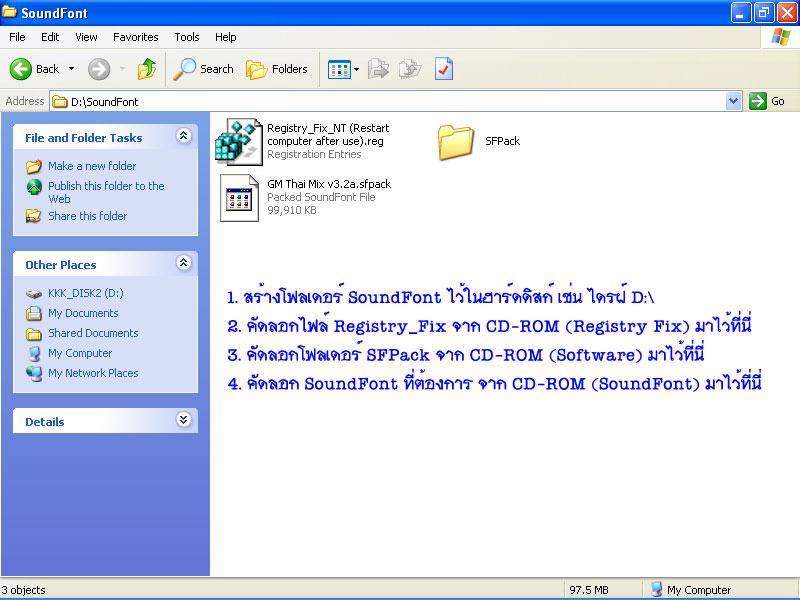Open the Tools menu
The width and height of the screenshot is (800, 600).
[x=187, y=37]
